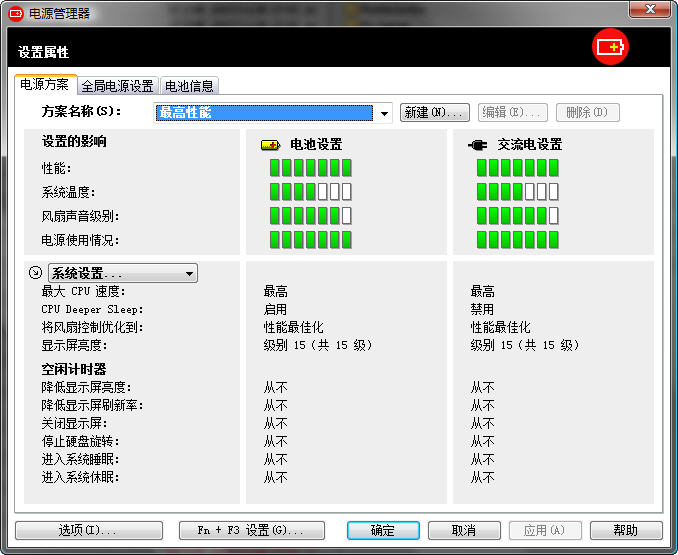Screen dimensions: 678x555
Task: Click the Fn + F3 设置 button
Action: (252, 530)
